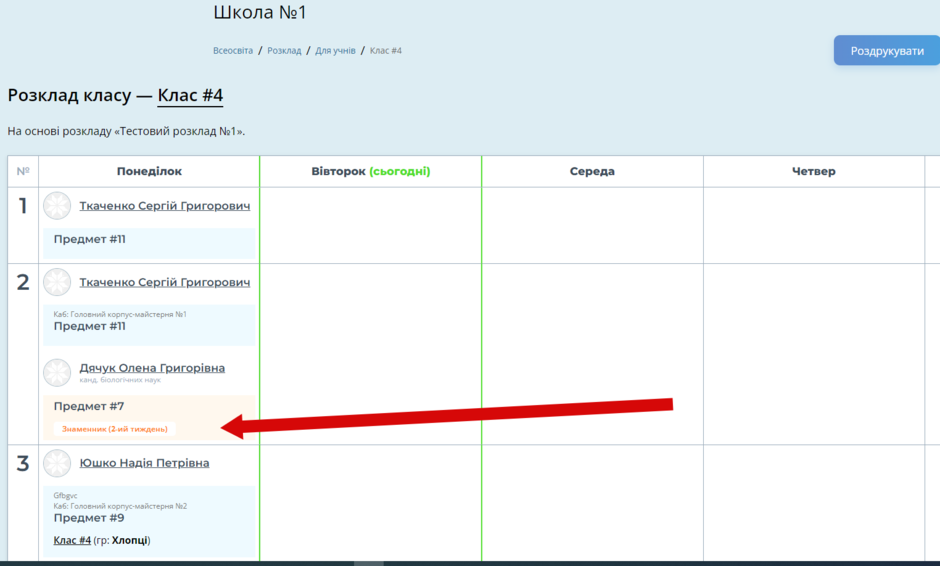Select the Вівторок (сьогодні) column header
The image size is (940, 566).
370,171
